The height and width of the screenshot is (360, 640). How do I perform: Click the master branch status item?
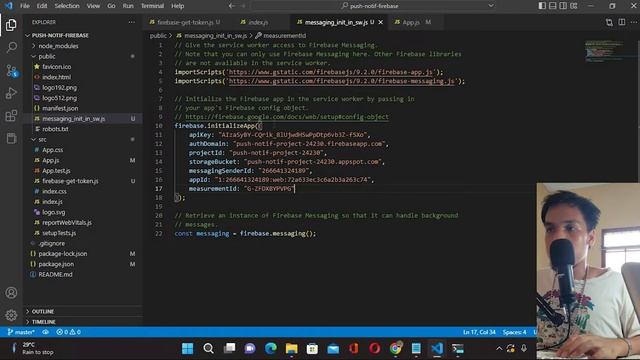[21, 332]
